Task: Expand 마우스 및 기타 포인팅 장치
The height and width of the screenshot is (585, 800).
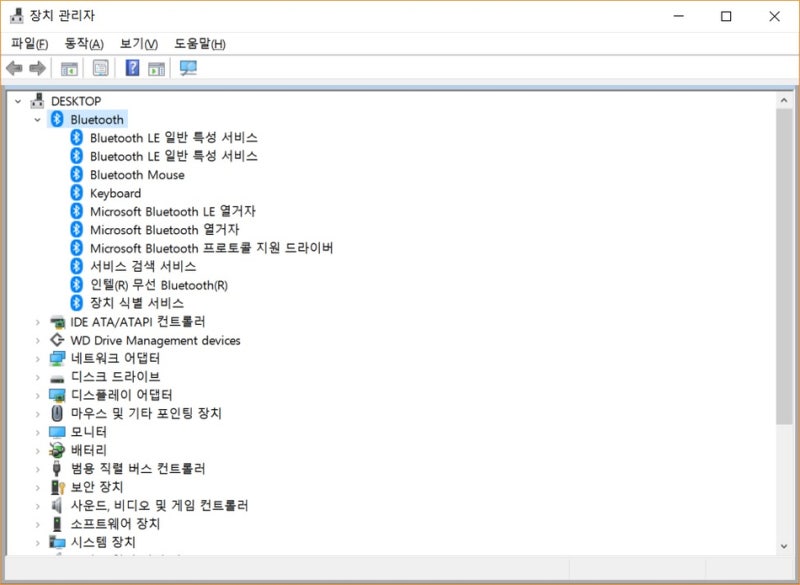Action: coord(37,414)
